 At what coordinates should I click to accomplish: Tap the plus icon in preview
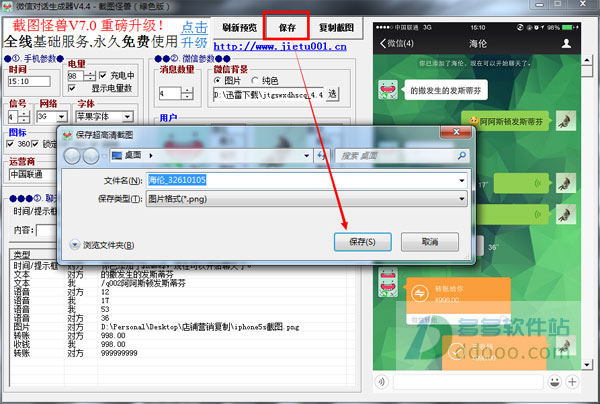click(x=572, y=381)
